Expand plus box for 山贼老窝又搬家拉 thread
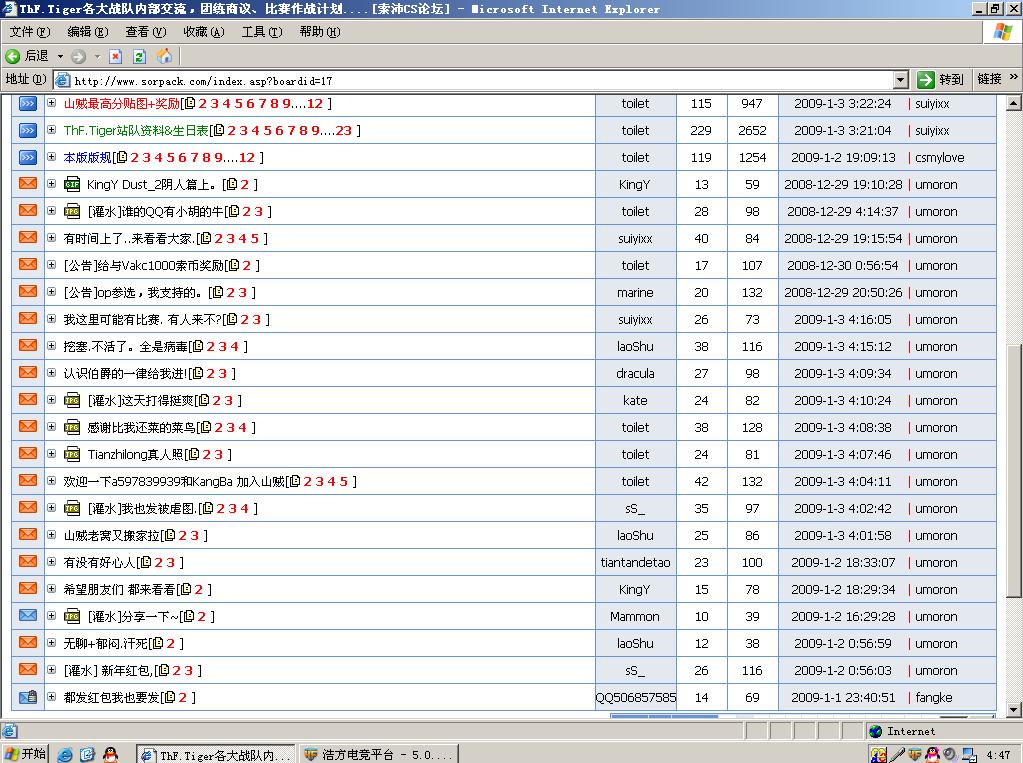The image size is (1023, 763). click(52, 535)
